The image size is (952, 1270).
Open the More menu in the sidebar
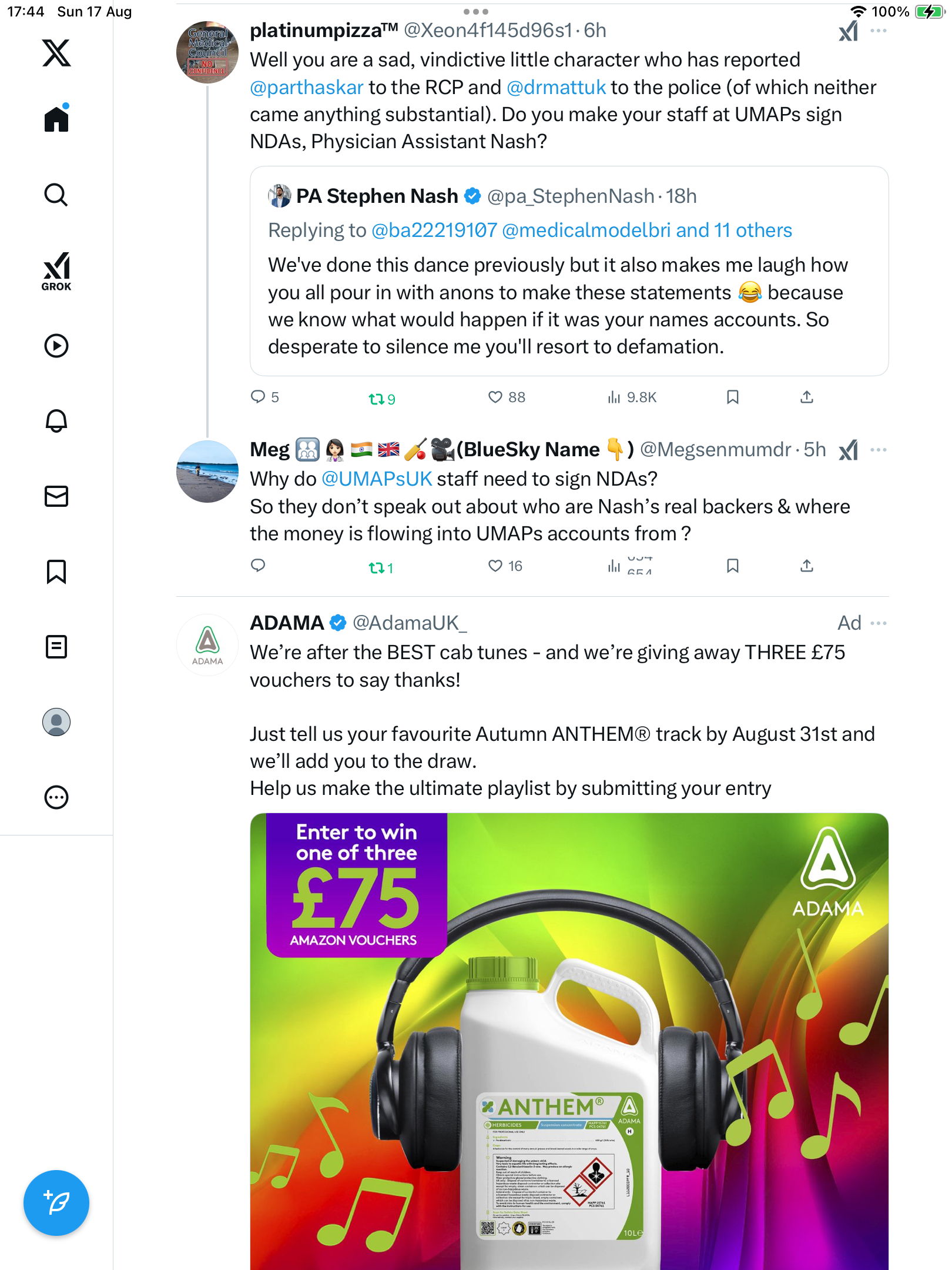(56, 797)
